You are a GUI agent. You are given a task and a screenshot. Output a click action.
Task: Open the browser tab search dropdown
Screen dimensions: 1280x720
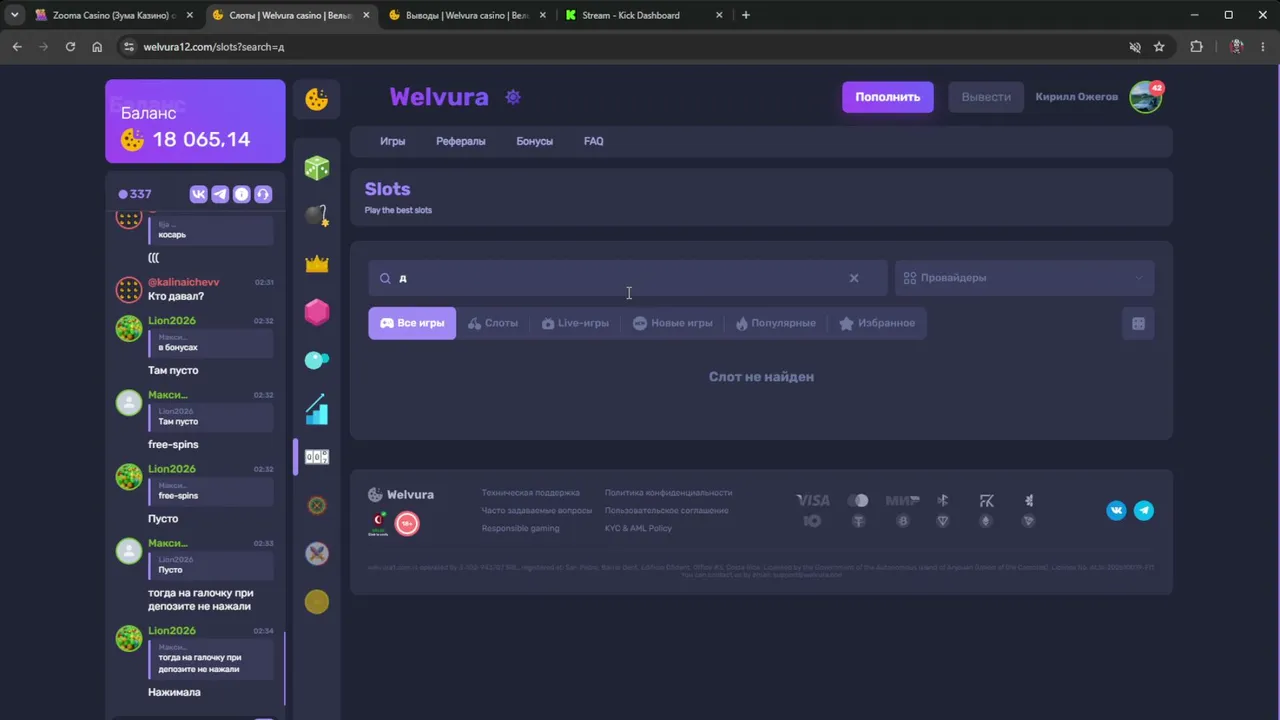coord(14,15)
